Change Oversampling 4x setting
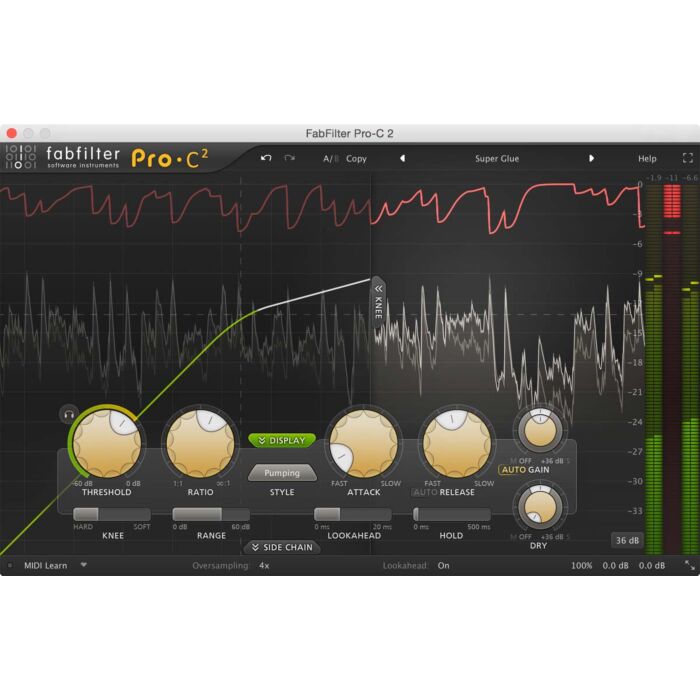This screenshot has height=700, width=700. [264, 566]
